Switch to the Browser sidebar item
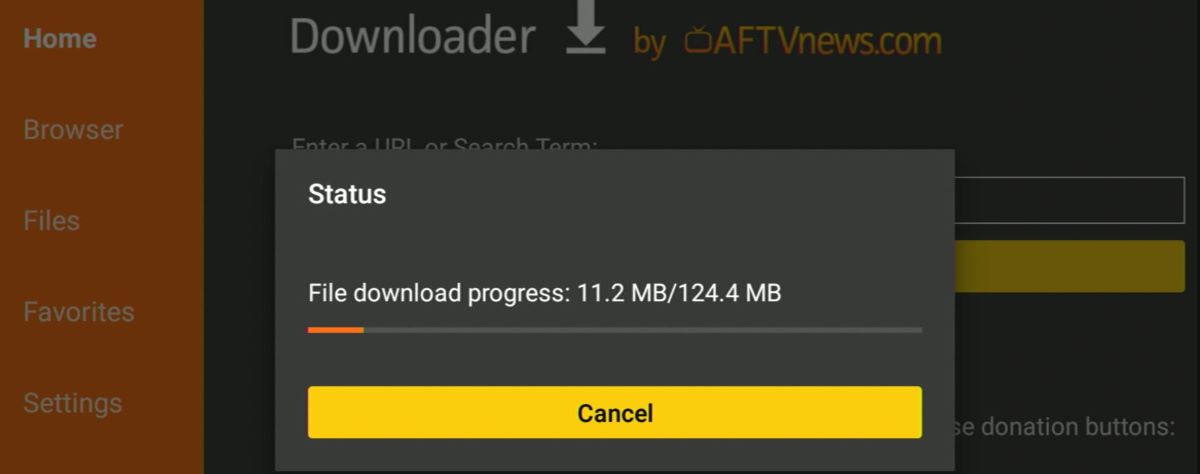Screen dimensions: 1200x474 73,130
